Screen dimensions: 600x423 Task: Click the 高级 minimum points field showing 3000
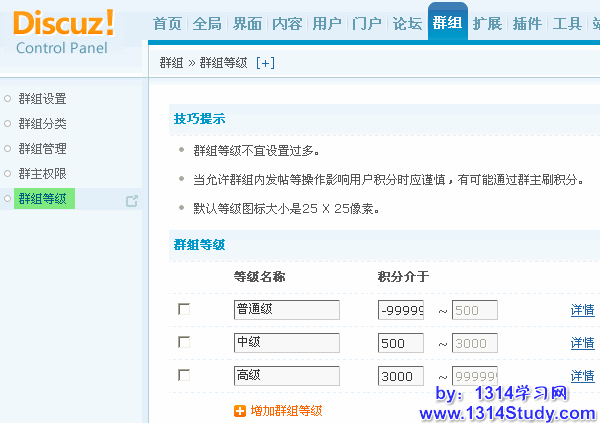pyautogui.click(x=401, y=376)
